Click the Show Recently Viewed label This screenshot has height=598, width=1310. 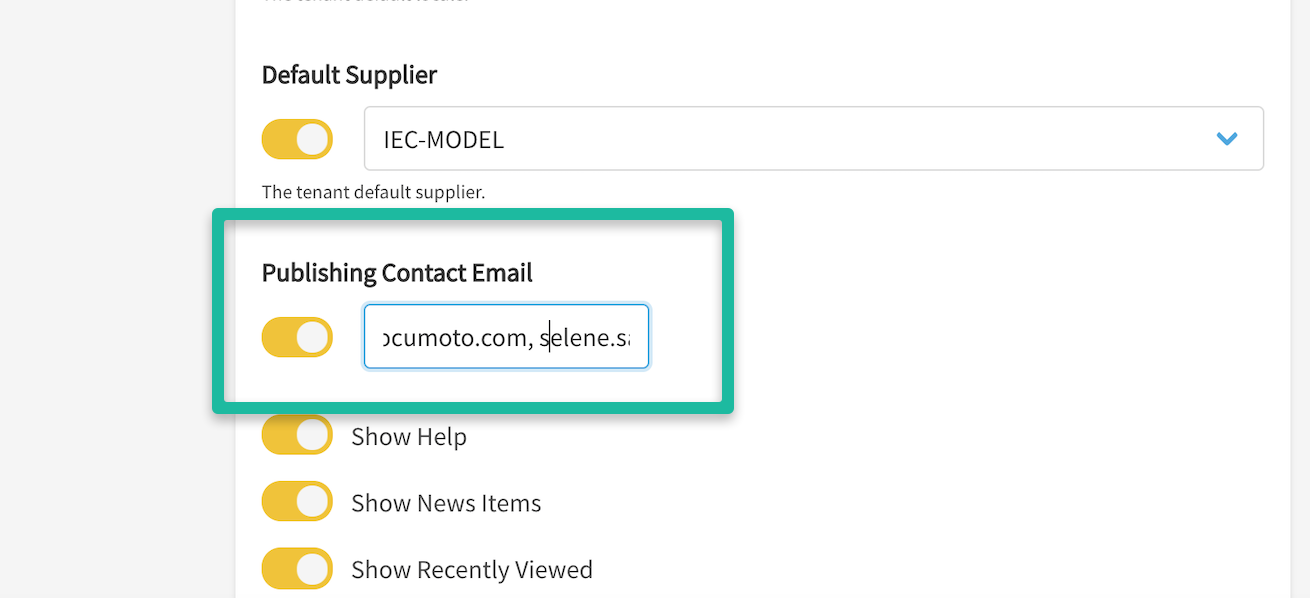click(472, 570)
